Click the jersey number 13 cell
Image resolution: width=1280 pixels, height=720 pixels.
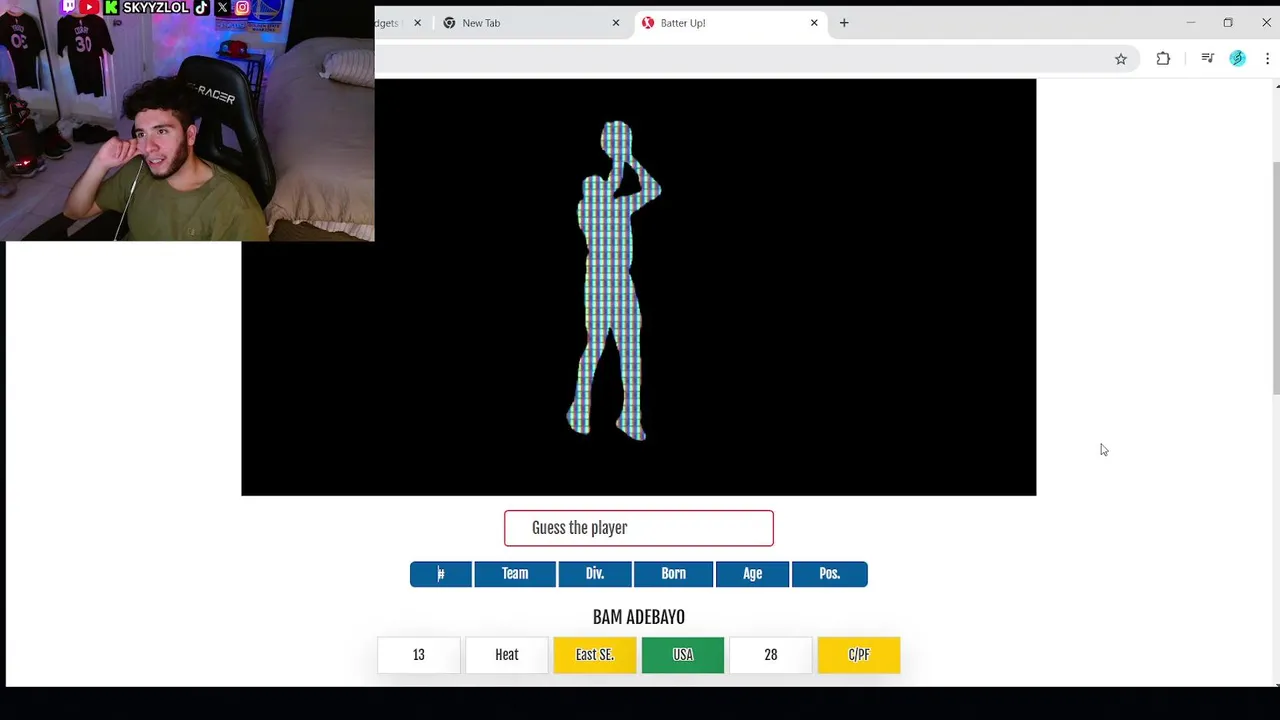click(419, 655)
